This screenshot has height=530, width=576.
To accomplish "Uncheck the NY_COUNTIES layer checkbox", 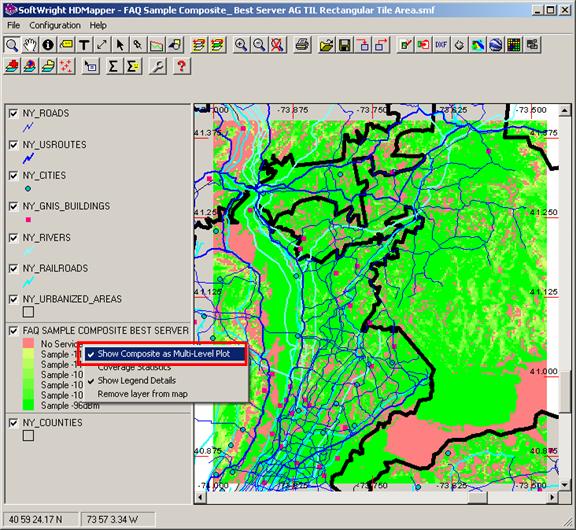I will pyautogui.click(x=14, y=423).
